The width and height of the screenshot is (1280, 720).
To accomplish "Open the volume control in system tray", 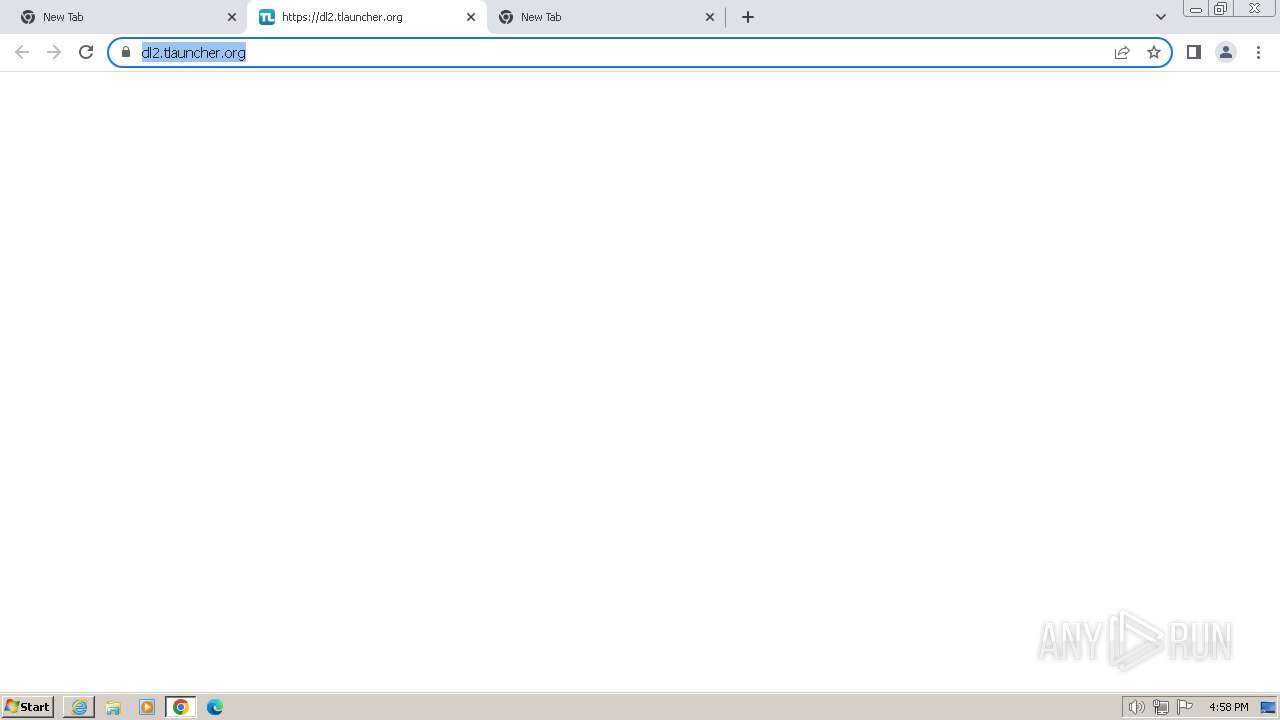I will coord(1137,707).
